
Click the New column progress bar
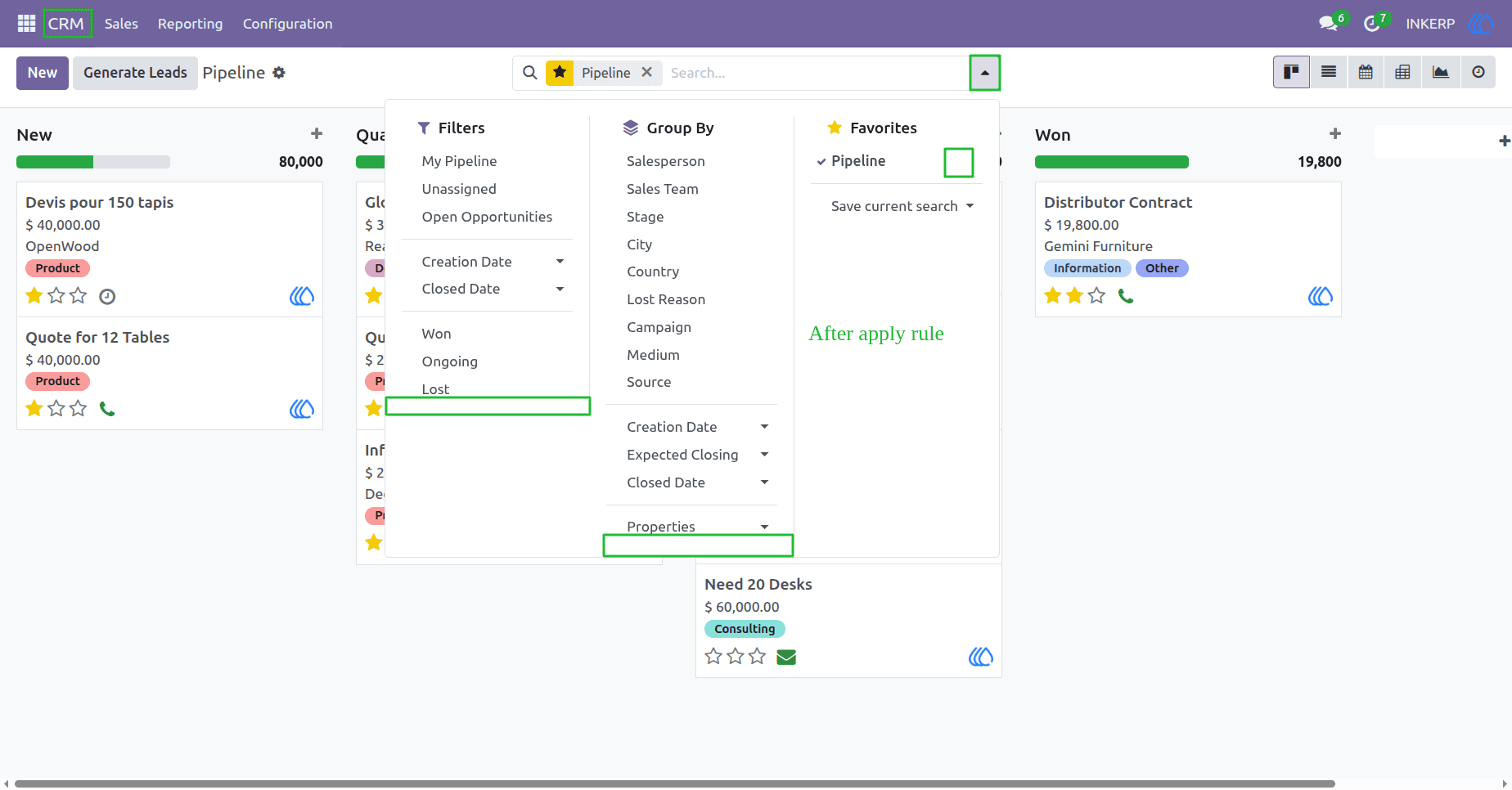[x=93, y=162]
